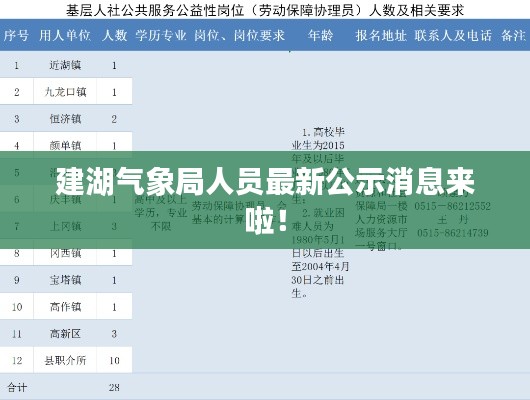530x400 pixels.
Task: Click headcount 3 in 高新区 row
Action: tap(114, 334)
